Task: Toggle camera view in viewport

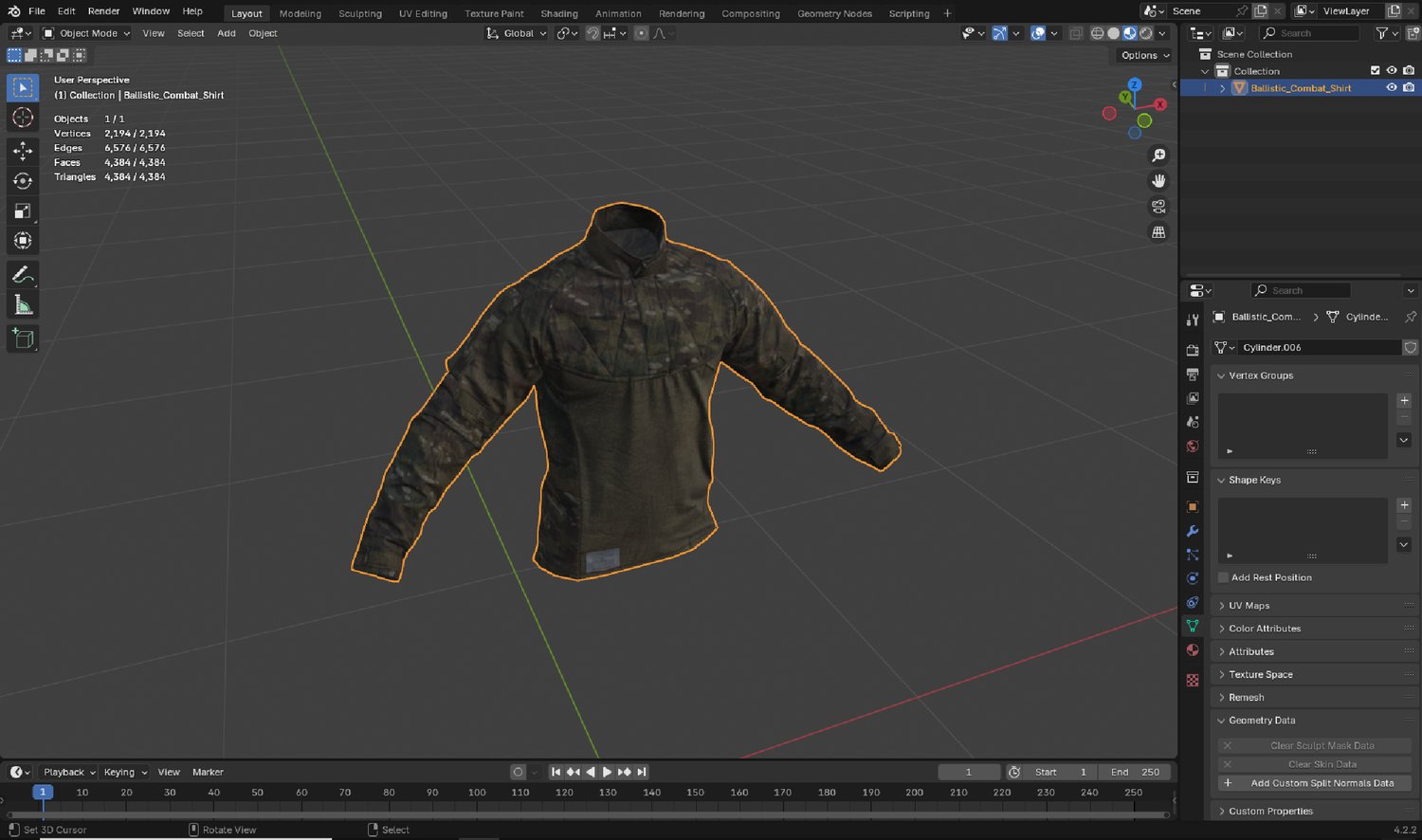Action: [1158, 207]
